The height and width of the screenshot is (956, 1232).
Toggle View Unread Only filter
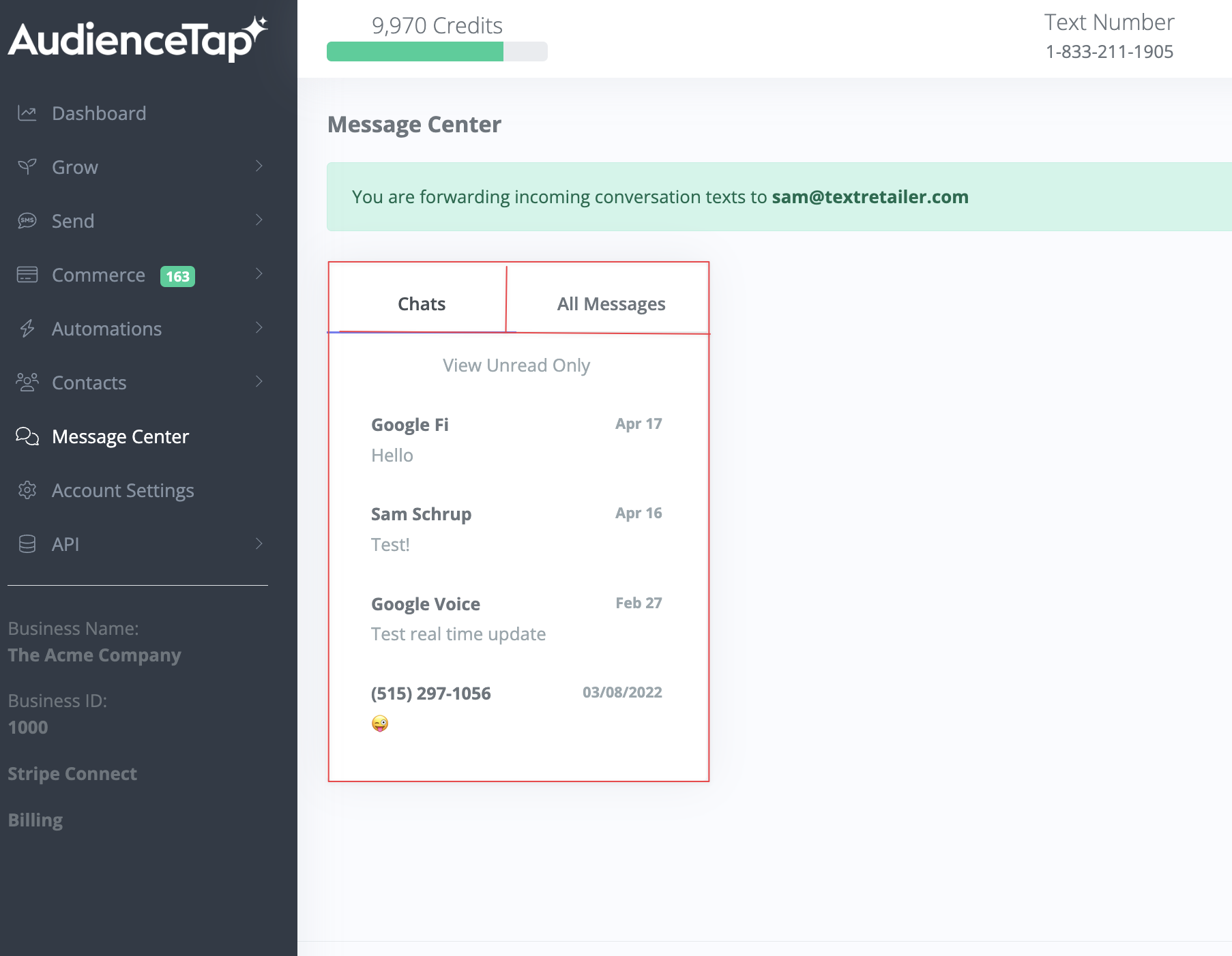click(516, 365)
